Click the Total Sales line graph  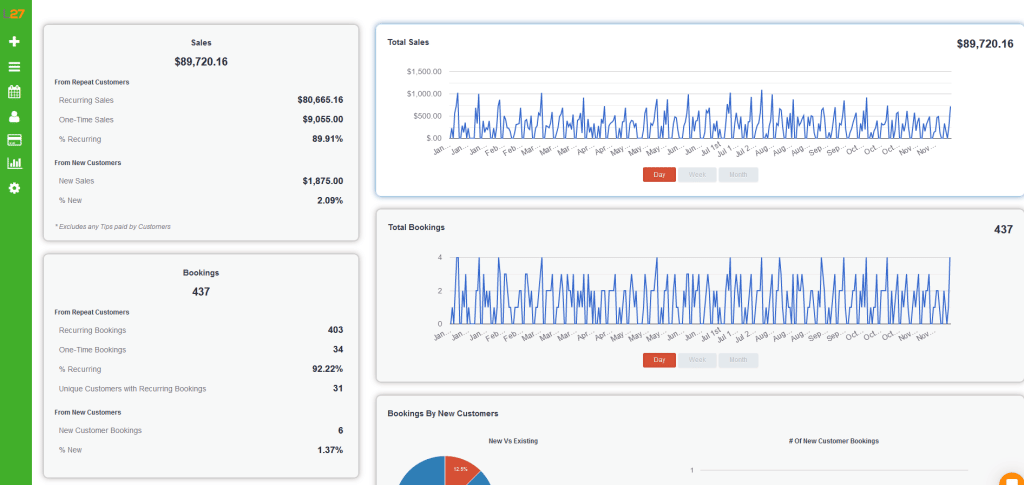[x=699, y=114]
